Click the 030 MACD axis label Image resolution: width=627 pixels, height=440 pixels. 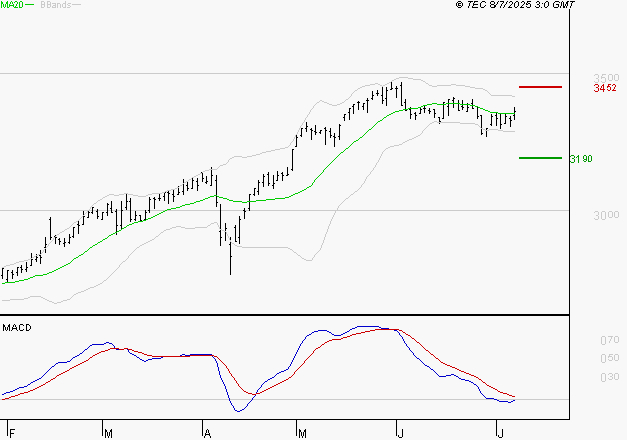point(610,377)
